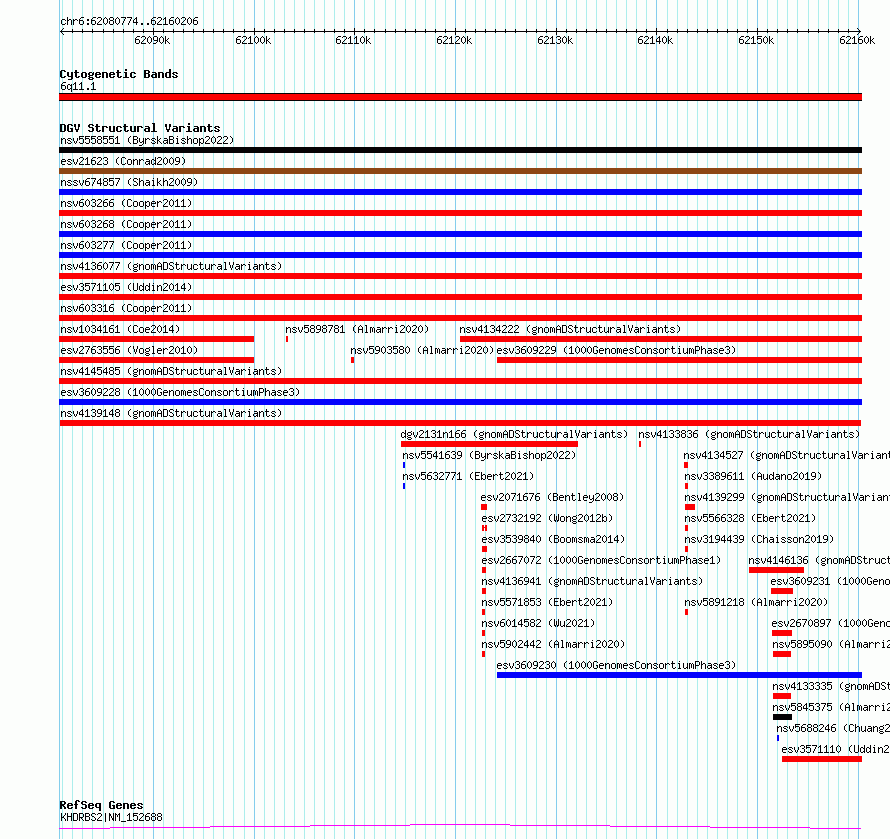Select esv2763556 (Vogler2010) label
The image size is (890, 839).
[129, 350]
